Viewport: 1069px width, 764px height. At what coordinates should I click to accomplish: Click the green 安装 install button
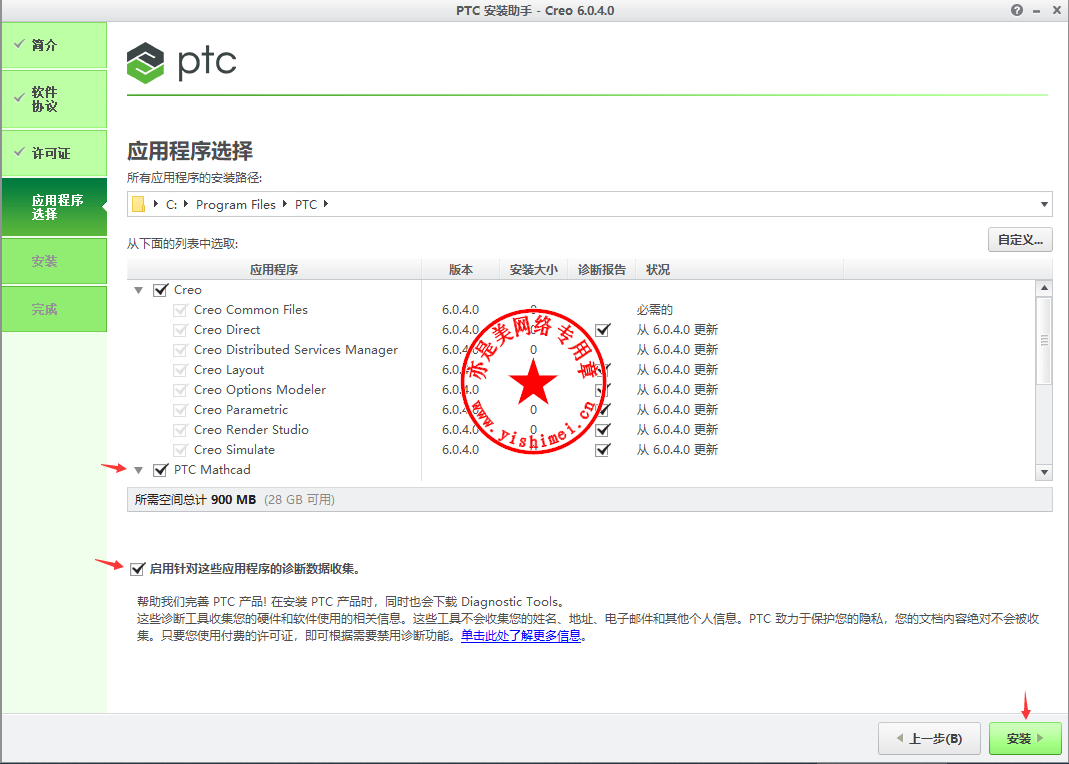[1025, 738]
